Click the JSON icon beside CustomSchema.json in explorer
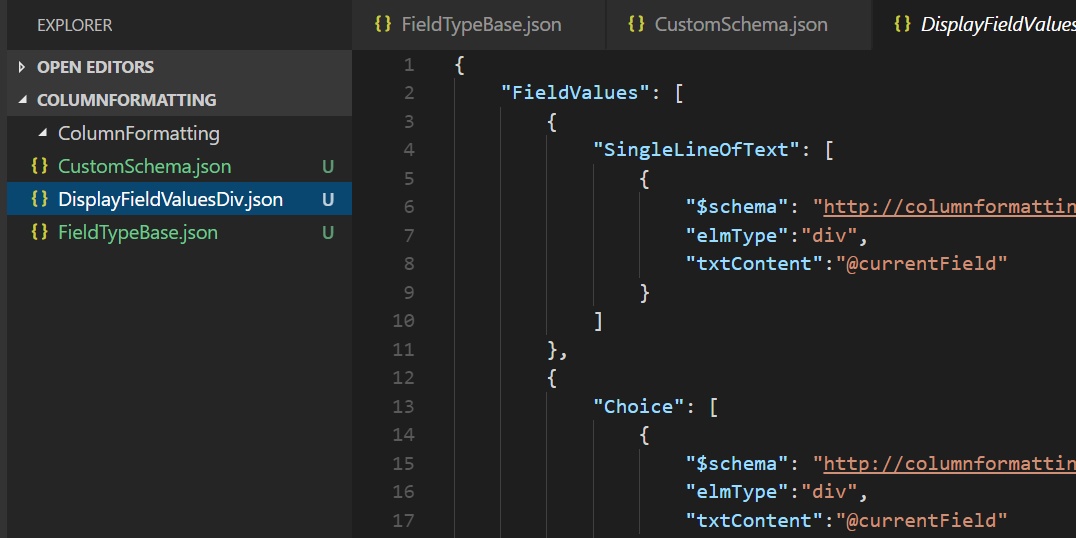This screenshot has height=538, width=1076. (x=40, y=167)
